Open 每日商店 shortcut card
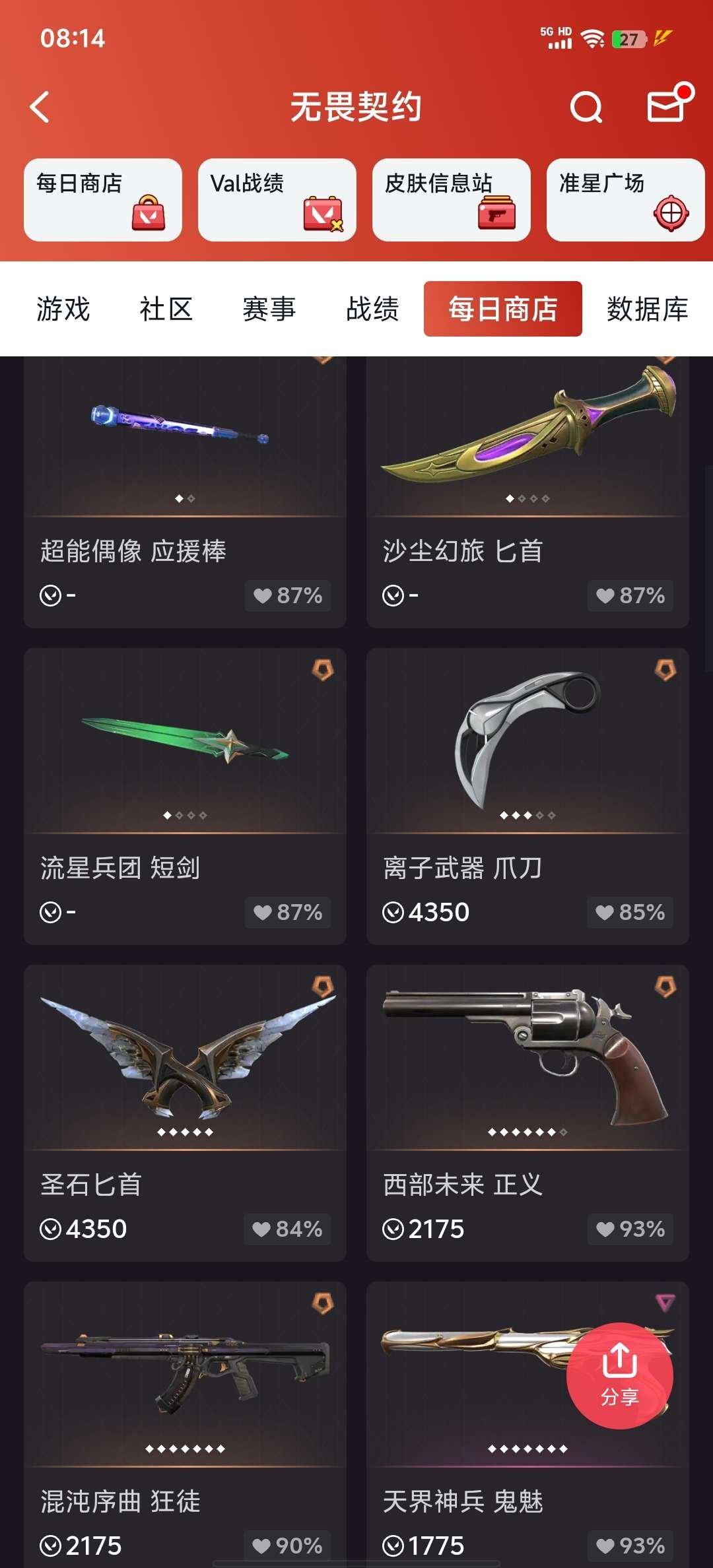Viewport: 713px width, 1568px height. 103,200
